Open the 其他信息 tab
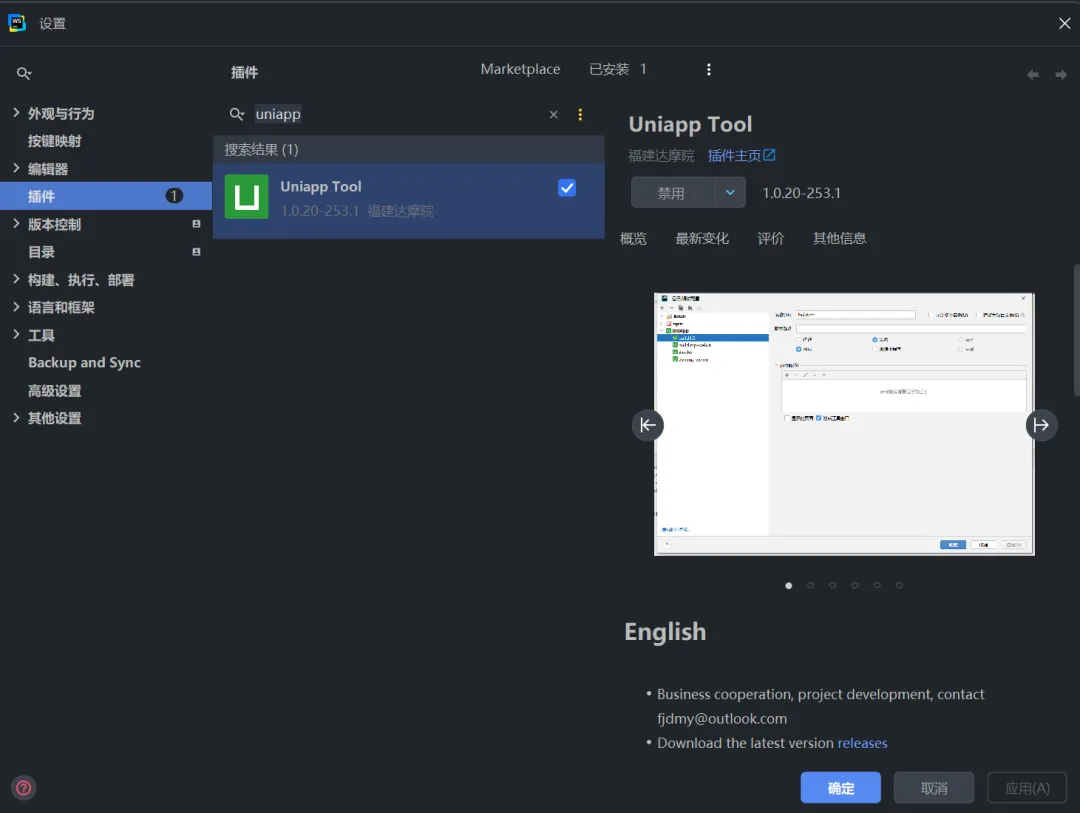The width and height of the screenshot is (1080, 813). pos(840,238)
